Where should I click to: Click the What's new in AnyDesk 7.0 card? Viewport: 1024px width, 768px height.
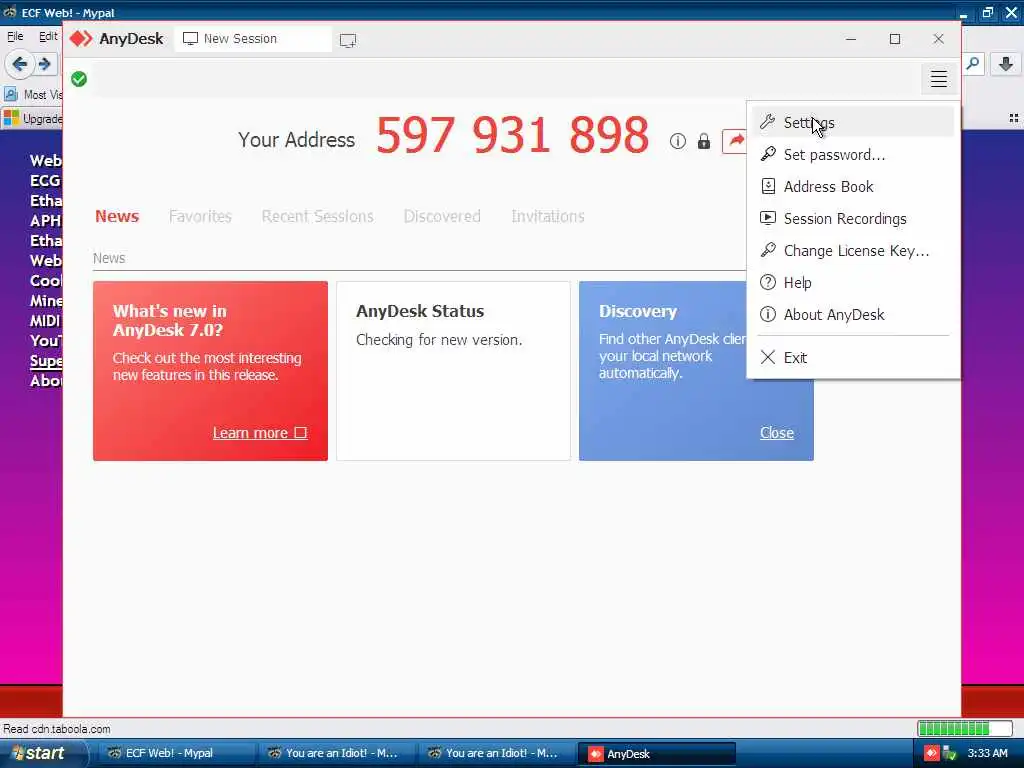tap(210, 371)
